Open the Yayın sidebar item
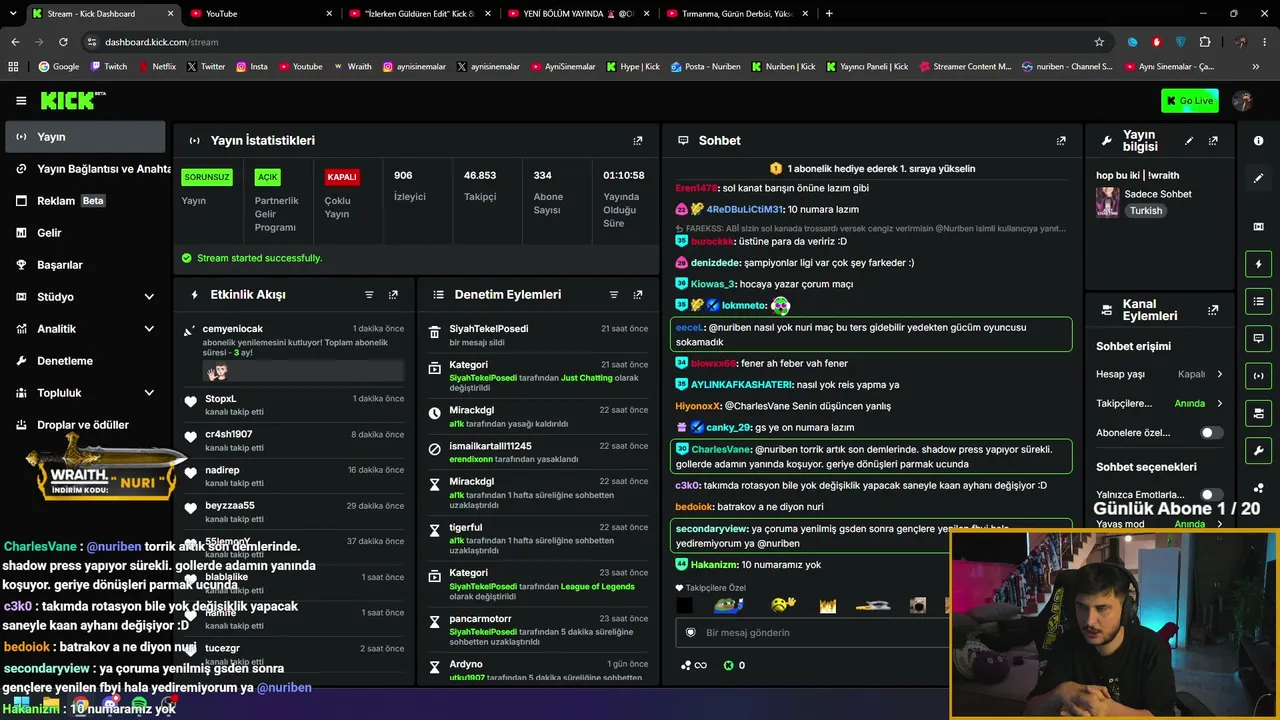 [x=85, y=137]
